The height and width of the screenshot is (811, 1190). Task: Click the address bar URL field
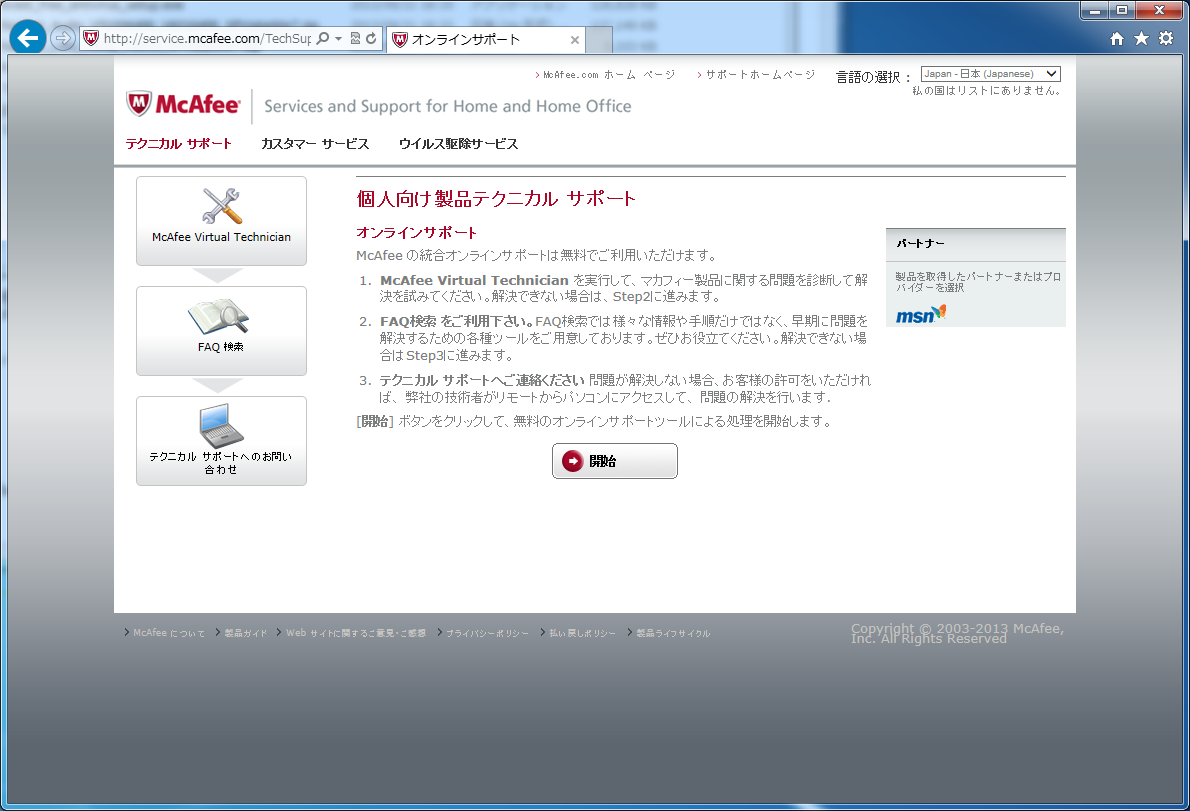(207, 38)
